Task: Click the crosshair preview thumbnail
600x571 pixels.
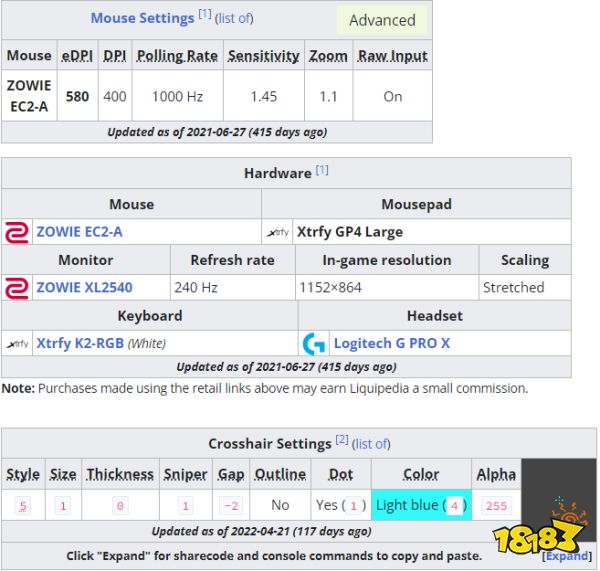Action: pyautogui.click(x=559, y=500)
